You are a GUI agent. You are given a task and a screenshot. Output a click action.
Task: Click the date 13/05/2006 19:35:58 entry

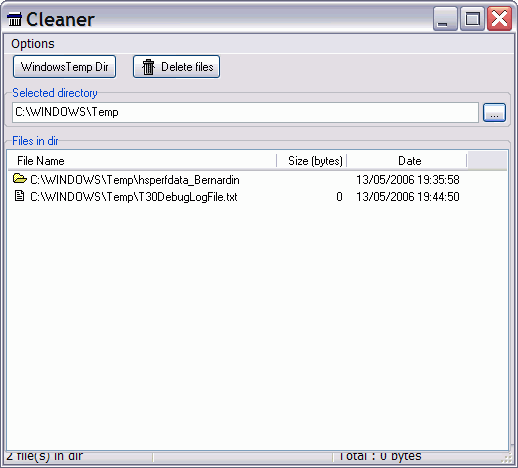coord(408,180)
